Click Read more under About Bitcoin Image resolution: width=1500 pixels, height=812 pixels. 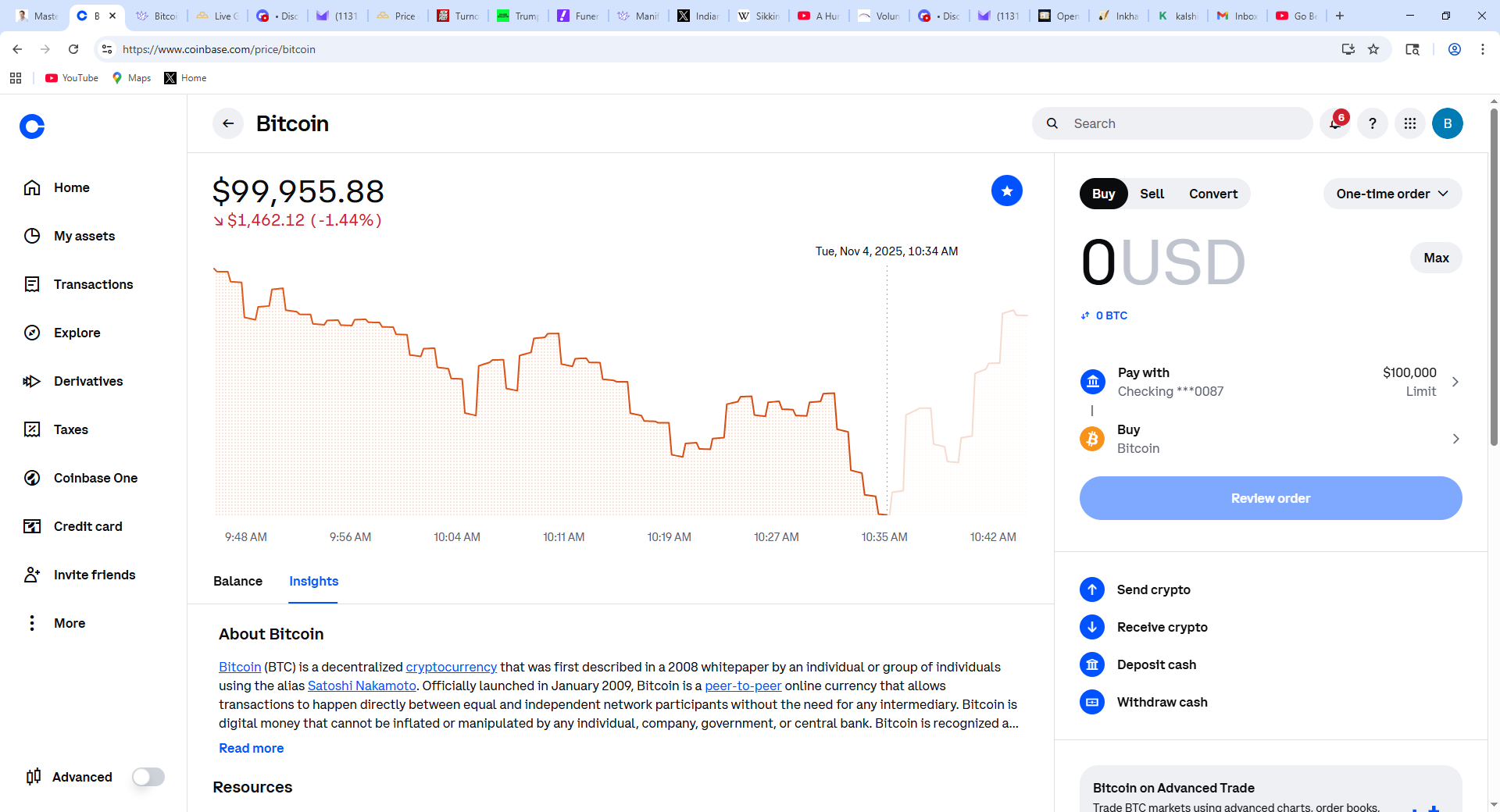(x=251, y=748)
